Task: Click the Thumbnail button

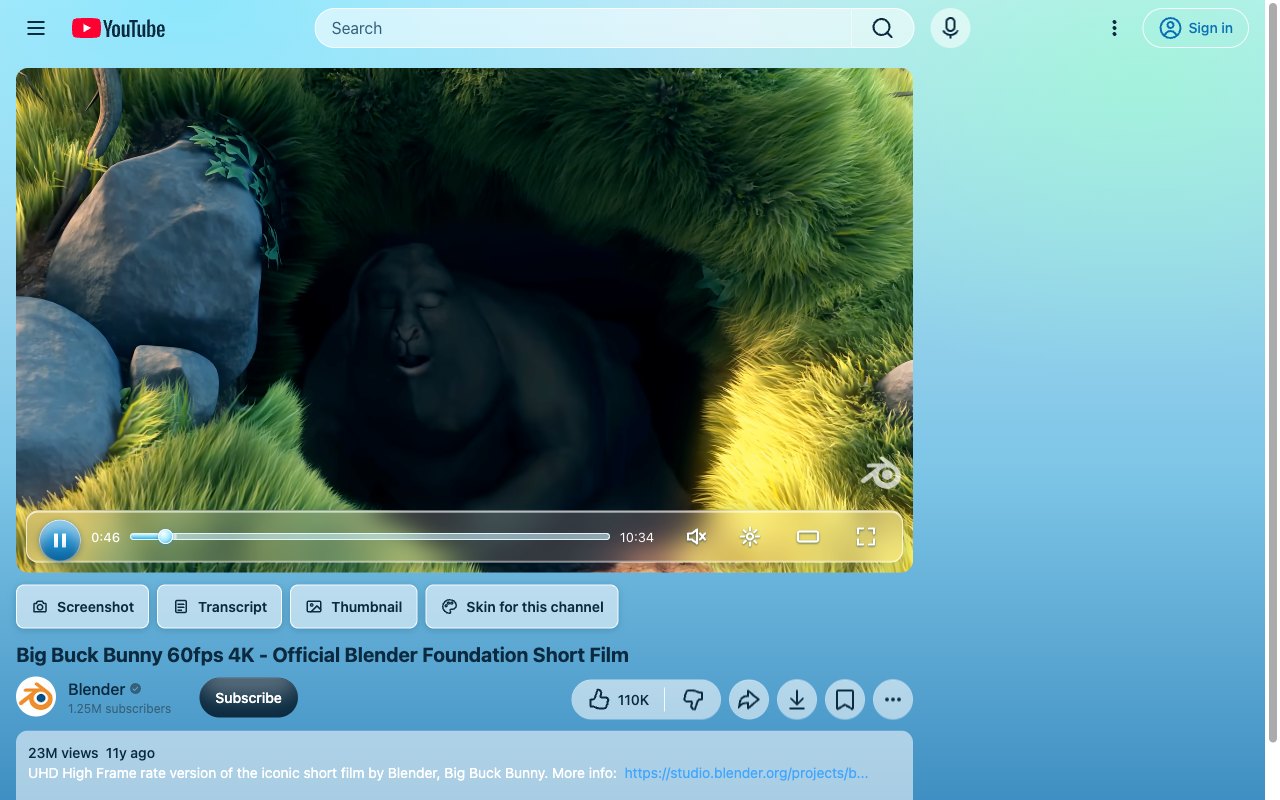Action: 354,607
